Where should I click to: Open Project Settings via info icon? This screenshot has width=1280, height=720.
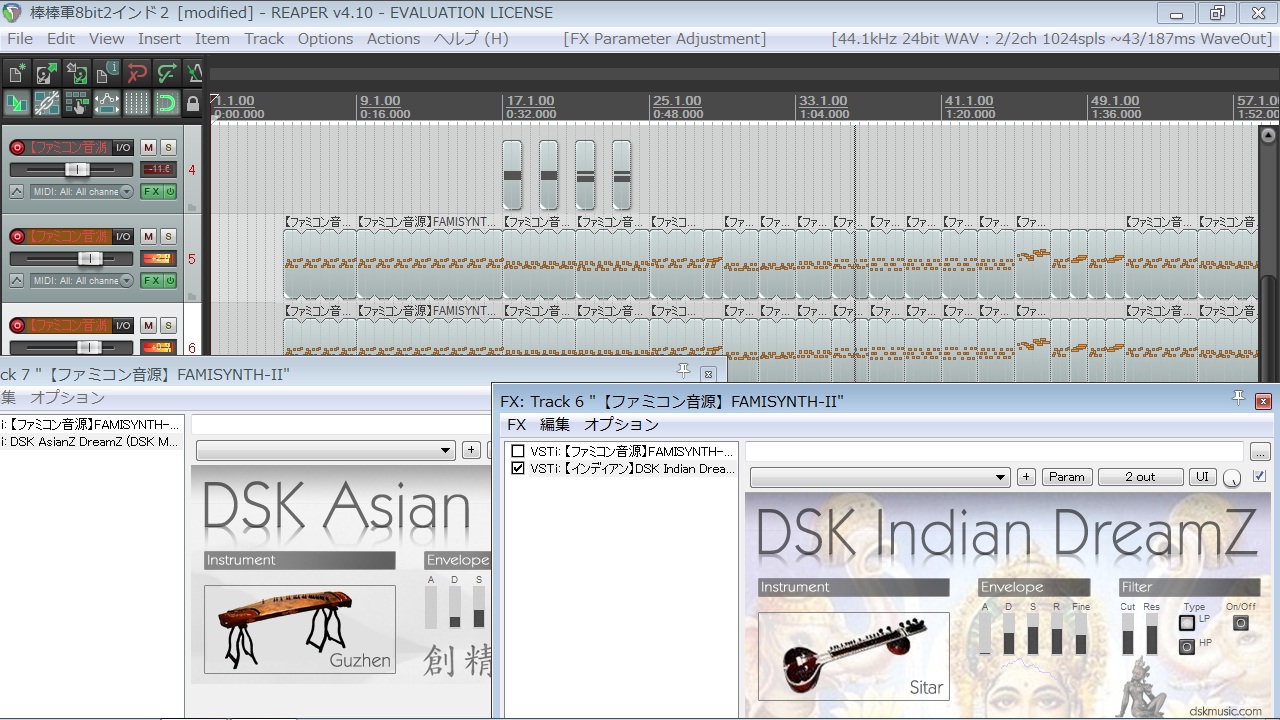click(x=107, y=73)
